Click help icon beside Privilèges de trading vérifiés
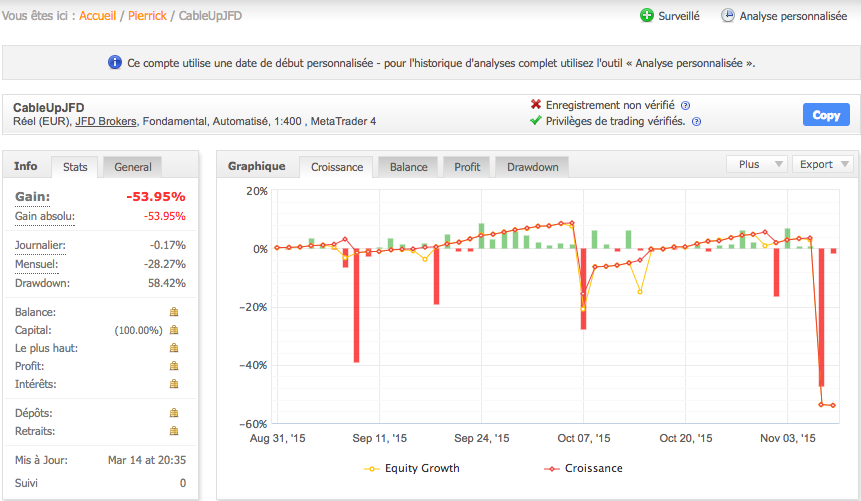The width and height of the screenshot is (861, 501). tap(696, 122)
